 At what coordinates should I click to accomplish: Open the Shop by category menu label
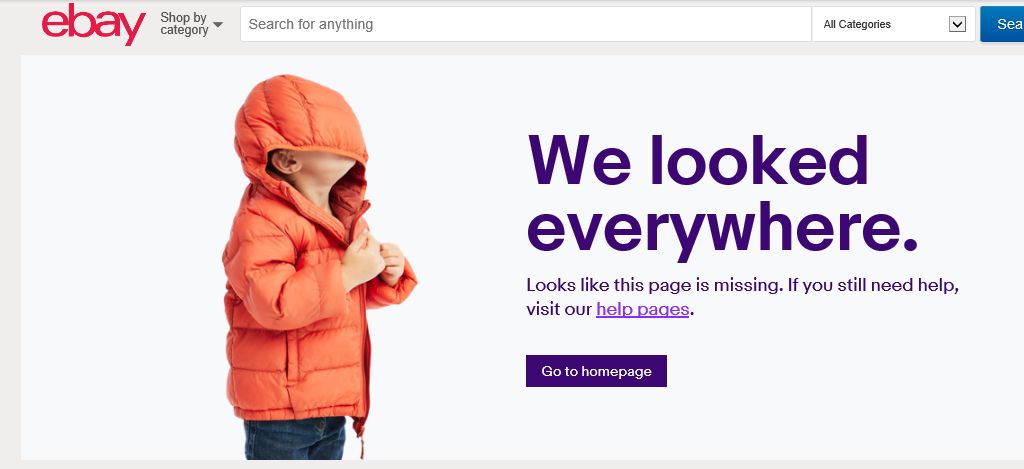[184, 24]
